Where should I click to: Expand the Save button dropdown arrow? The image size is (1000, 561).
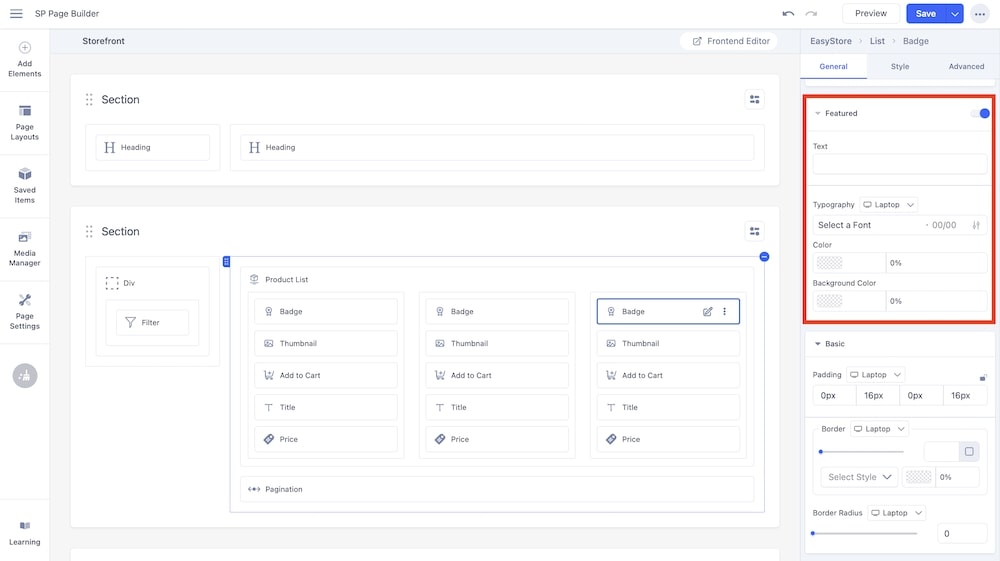pyautogui.click(x=955, y=14)
